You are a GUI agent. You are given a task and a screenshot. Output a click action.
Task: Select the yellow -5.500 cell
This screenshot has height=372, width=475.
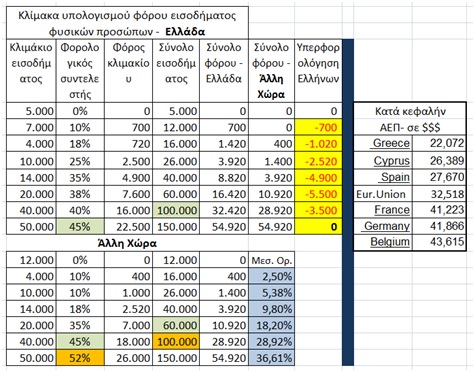click(x=318, y=194)
